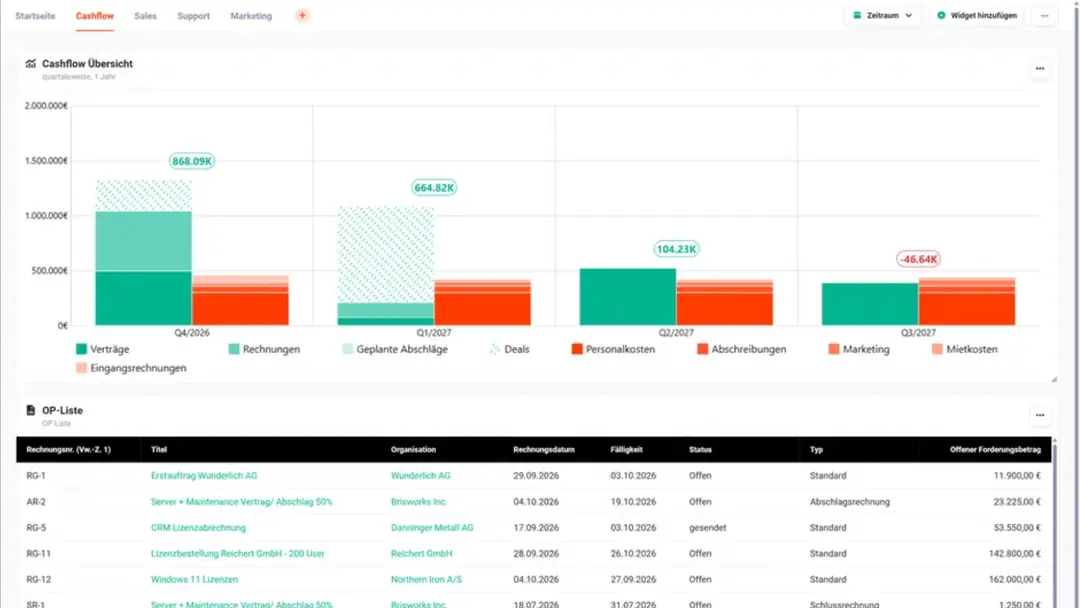Open dashboard more options in top bar
This screenshot has height=608, width=1080.
pyautogui.click(x=1044, y=15)
